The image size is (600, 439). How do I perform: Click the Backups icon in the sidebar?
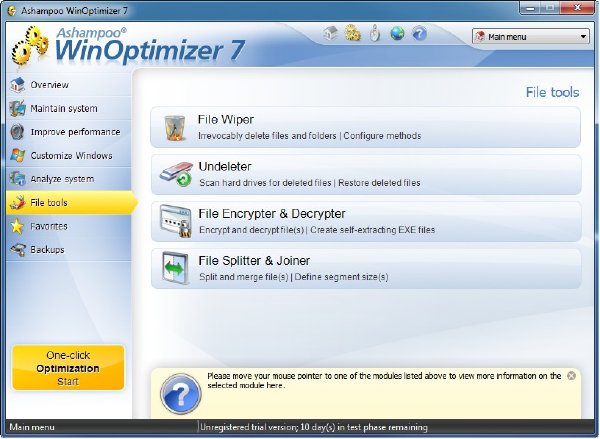point(18,250)
